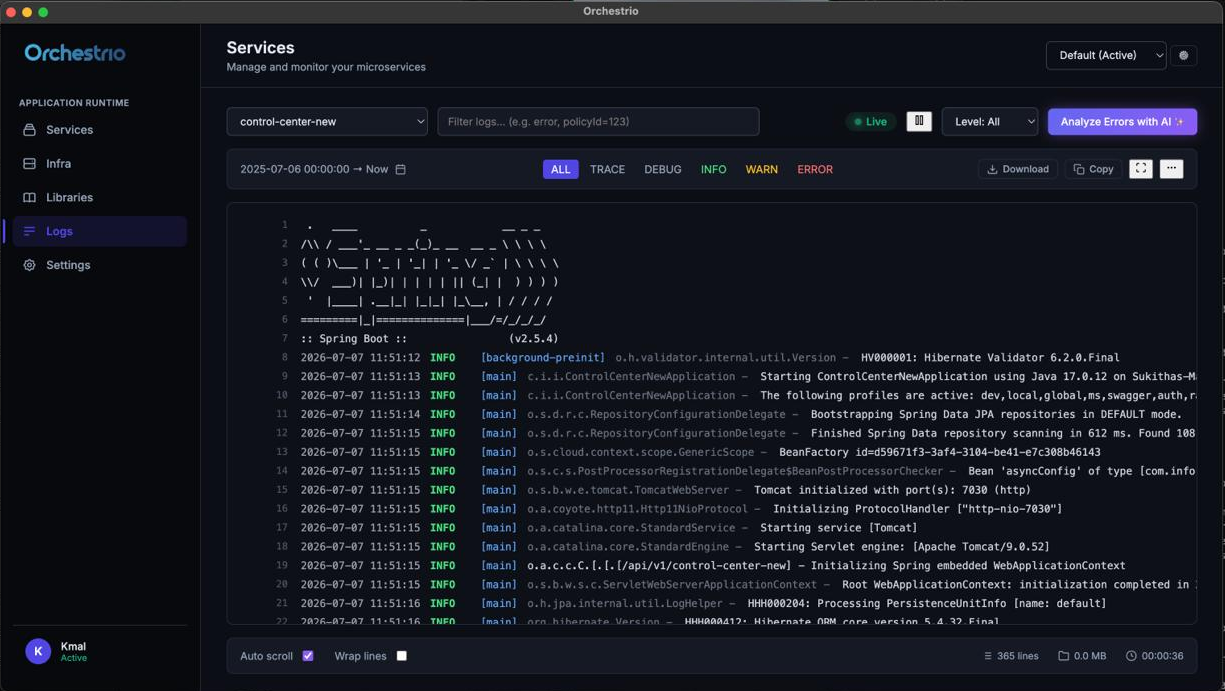Screen dimensions: 1225x691
Task: Click the calendar icon after Now
Action: click(401, 170)
